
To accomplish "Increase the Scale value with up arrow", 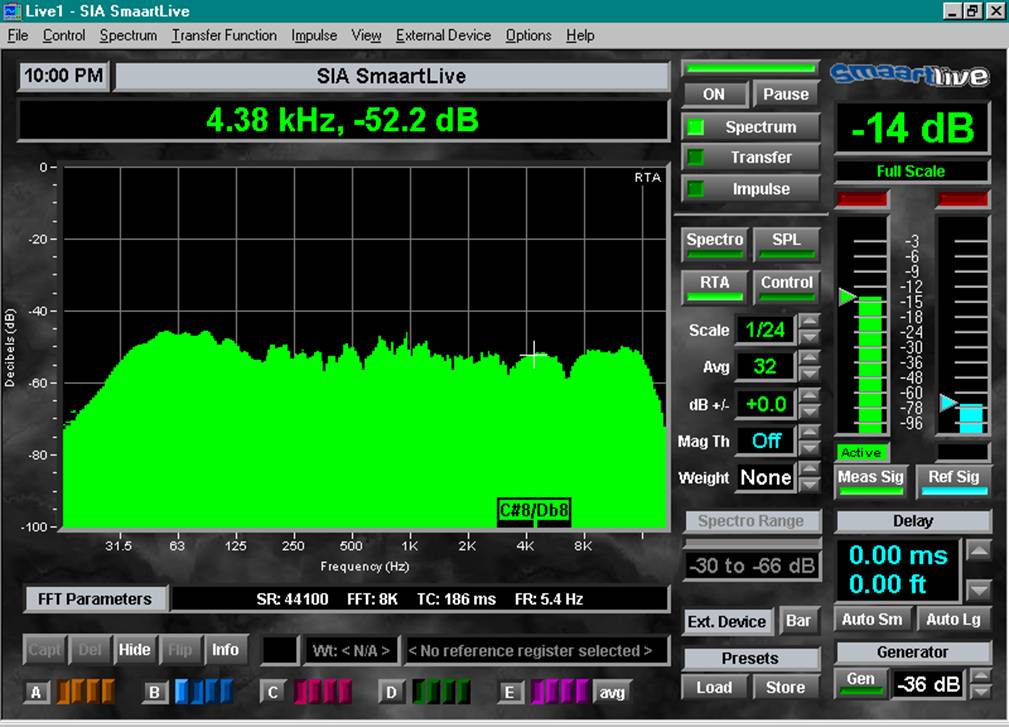I will click(x=810, y=322).
